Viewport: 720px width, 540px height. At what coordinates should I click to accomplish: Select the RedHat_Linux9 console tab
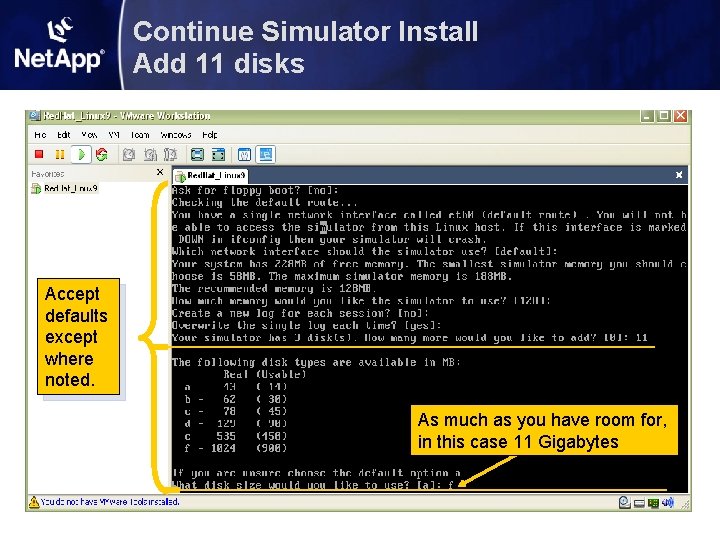coord(211,175)
